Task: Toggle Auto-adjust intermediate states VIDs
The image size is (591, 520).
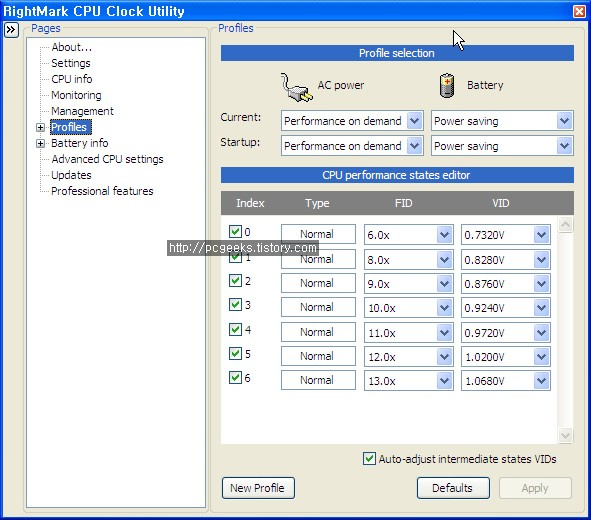Action: 369,459
